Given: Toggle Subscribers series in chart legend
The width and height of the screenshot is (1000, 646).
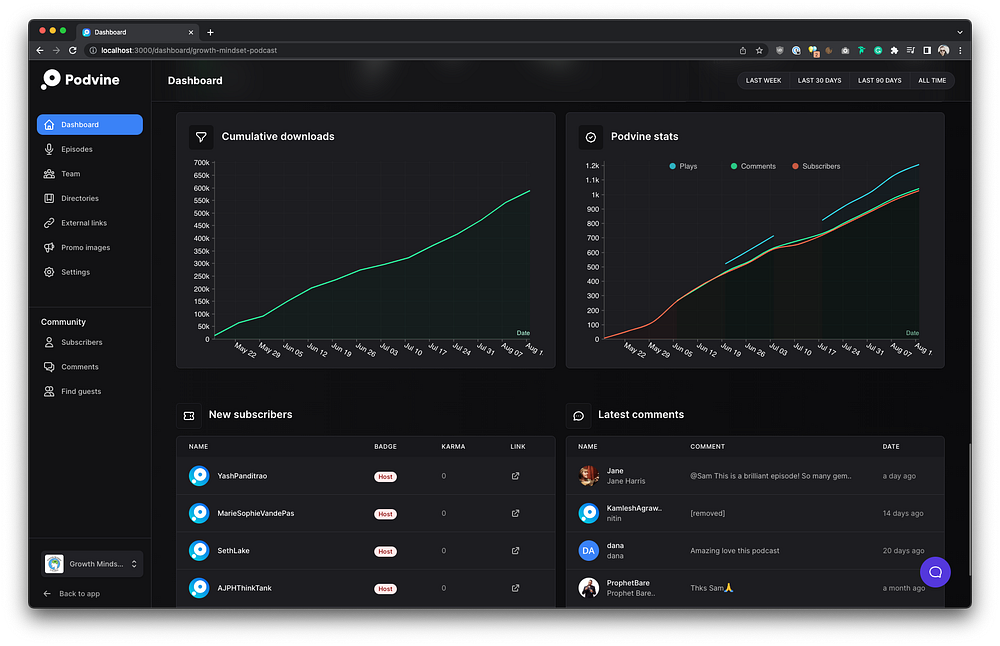Looking at the screenshot, I should (x=816, y=166).
